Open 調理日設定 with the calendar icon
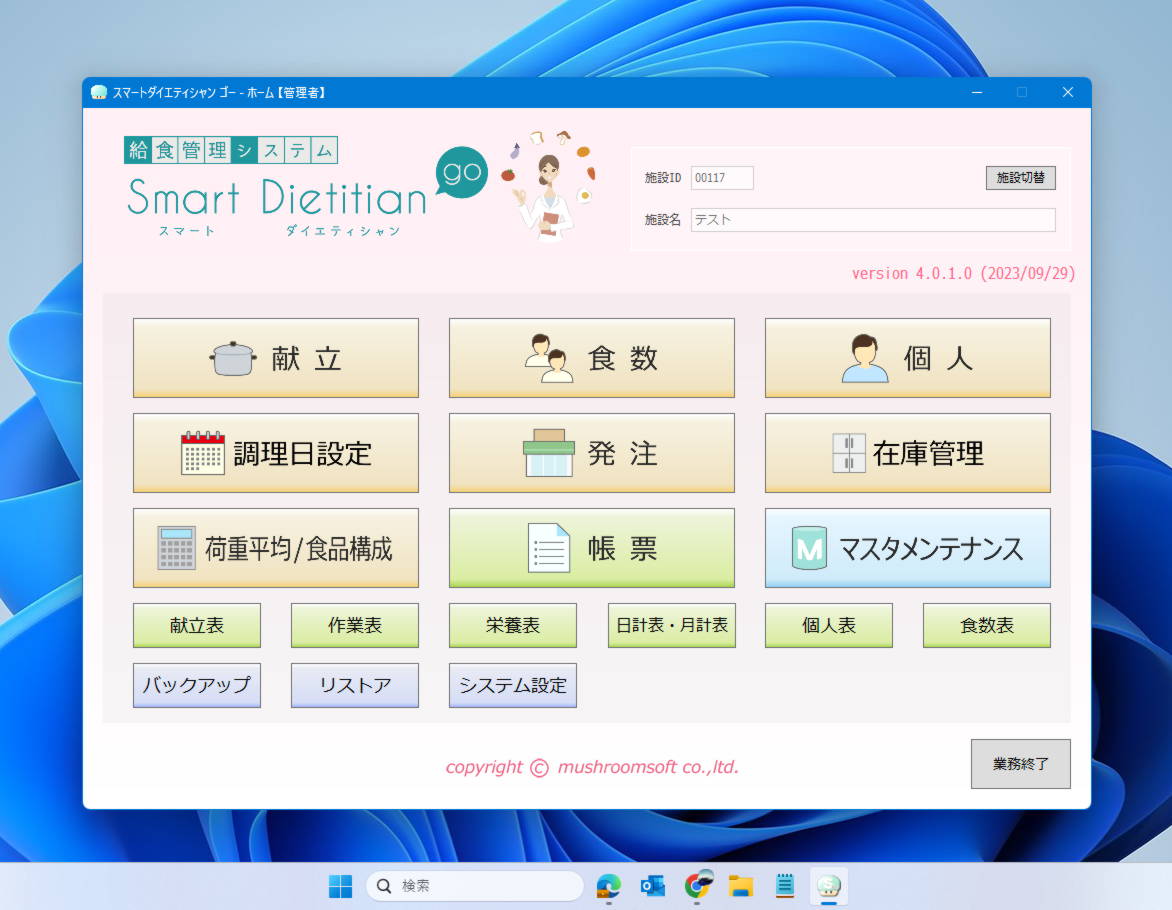The image size is (1172, 910). 276,453
